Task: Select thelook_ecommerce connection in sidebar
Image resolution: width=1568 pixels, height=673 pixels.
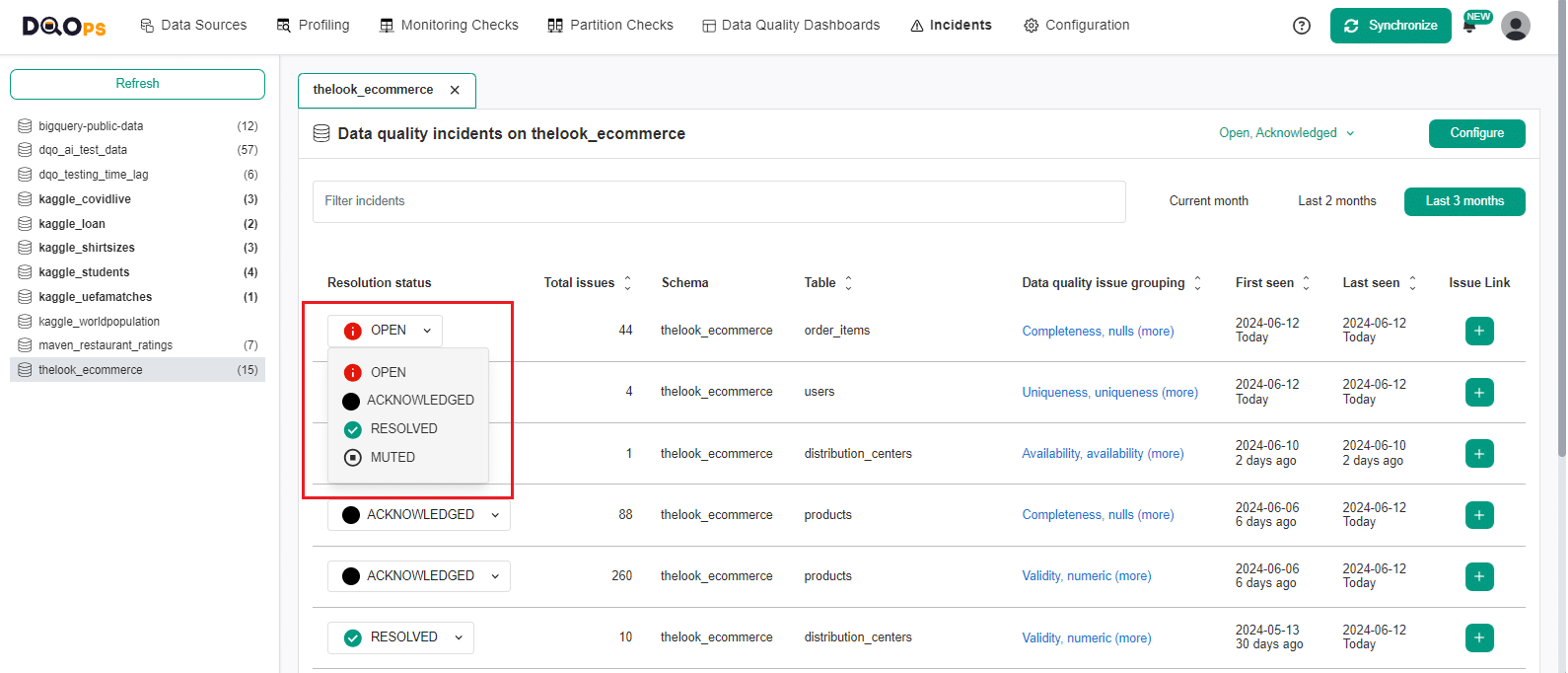Action: click(x=137, y=370)
